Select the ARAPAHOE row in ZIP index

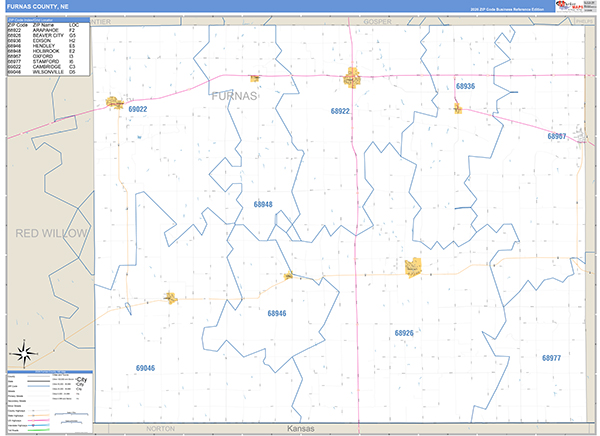point(44,30)
